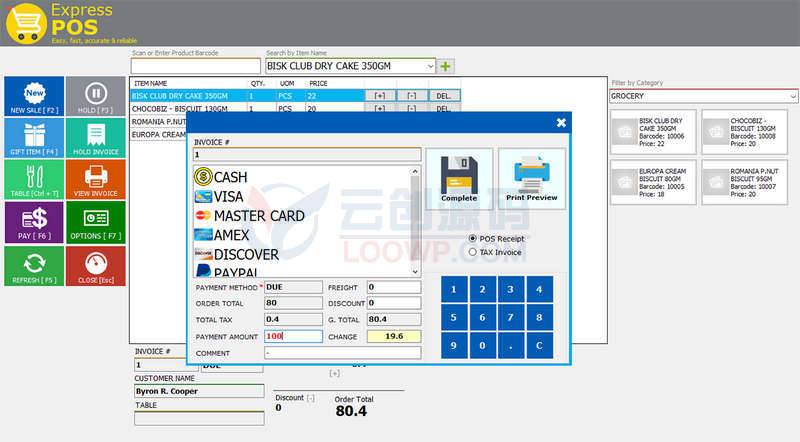Click keypad number 0
The height and width of the screenshot is (442, 800).
[x=482, y=346]
